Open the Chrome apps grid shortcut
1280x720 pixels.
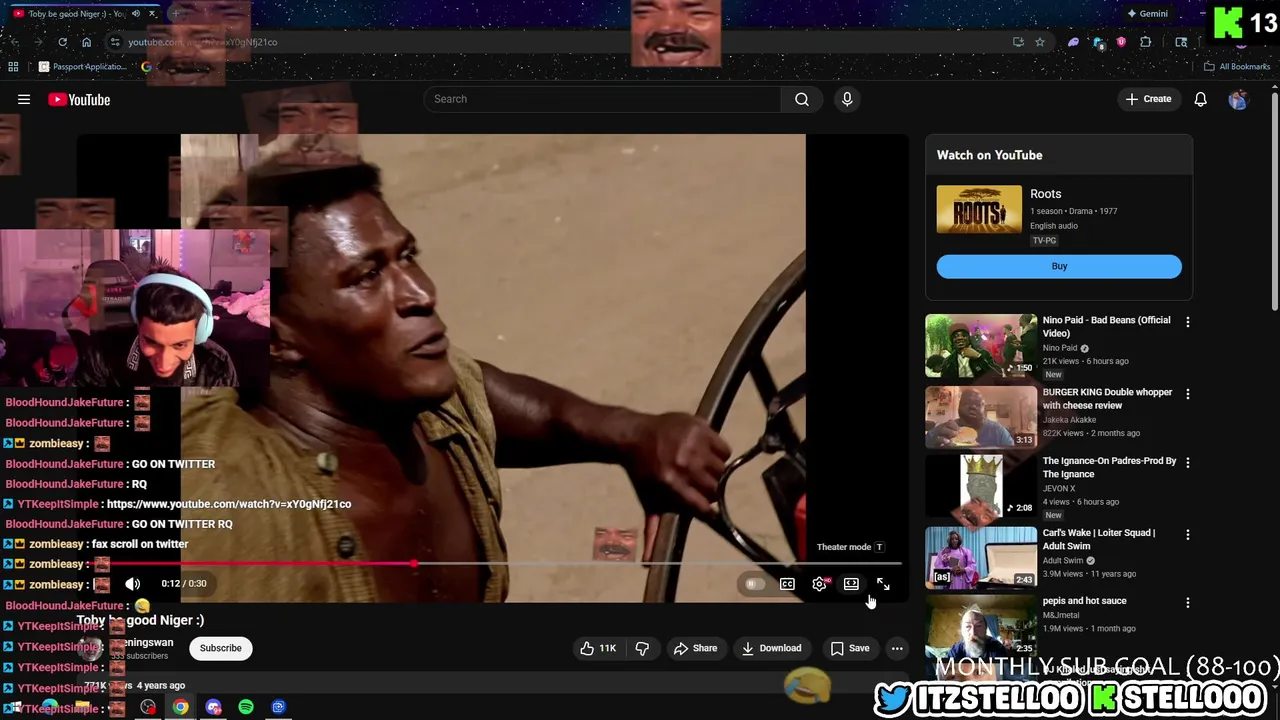click(13, 67)
